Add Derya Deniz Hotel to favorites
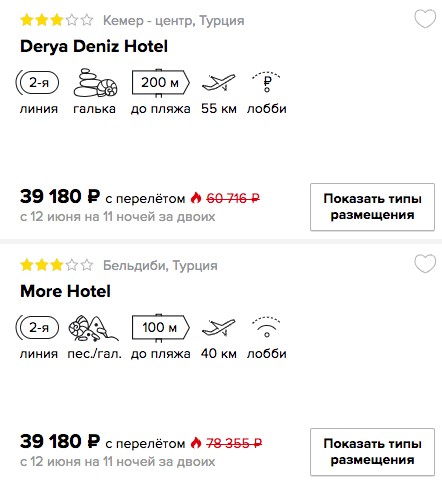The image size is (442, 482). (425, 19)
